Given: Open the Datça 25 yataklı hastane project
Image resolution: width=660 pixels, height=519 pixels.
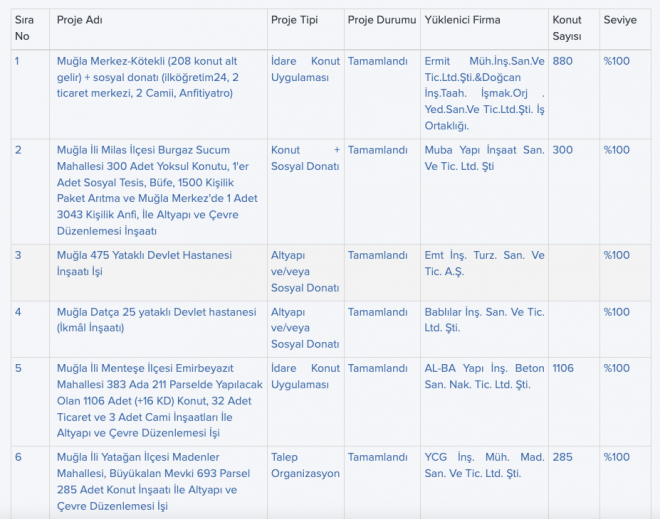Looking at the screenshot, I should [x=157, y=319].
